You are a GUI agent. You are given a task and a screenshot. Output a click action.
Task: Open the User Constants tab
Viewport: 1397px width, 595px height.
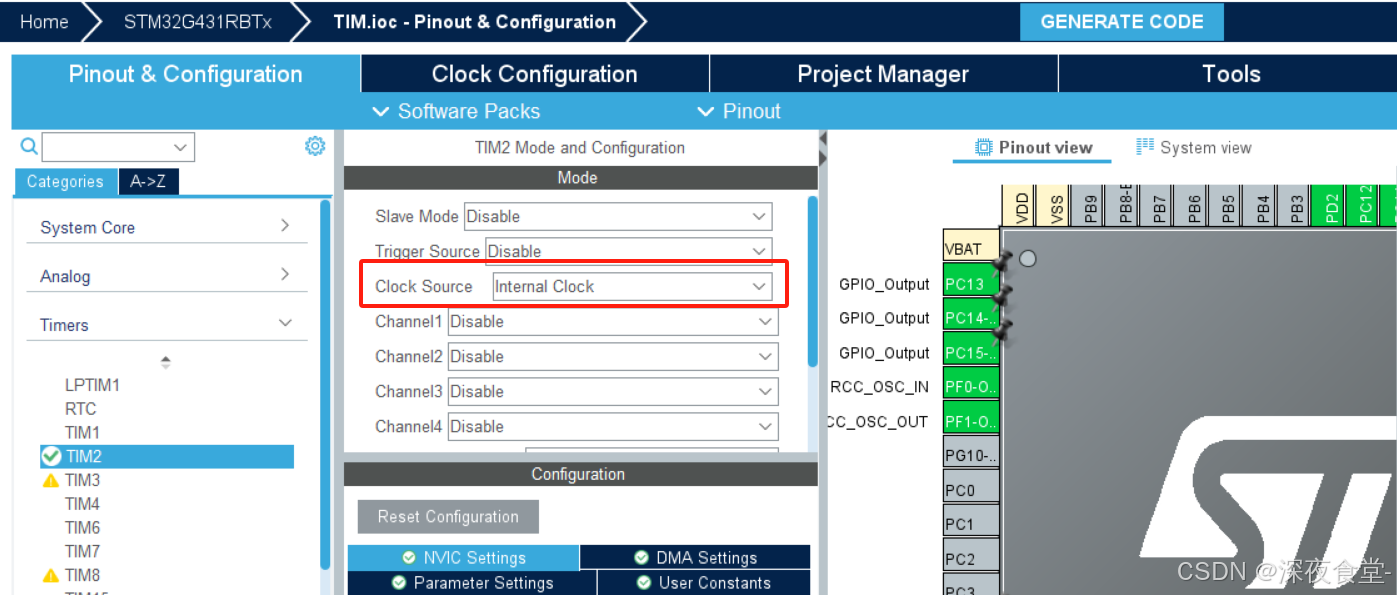click(704, 583)
